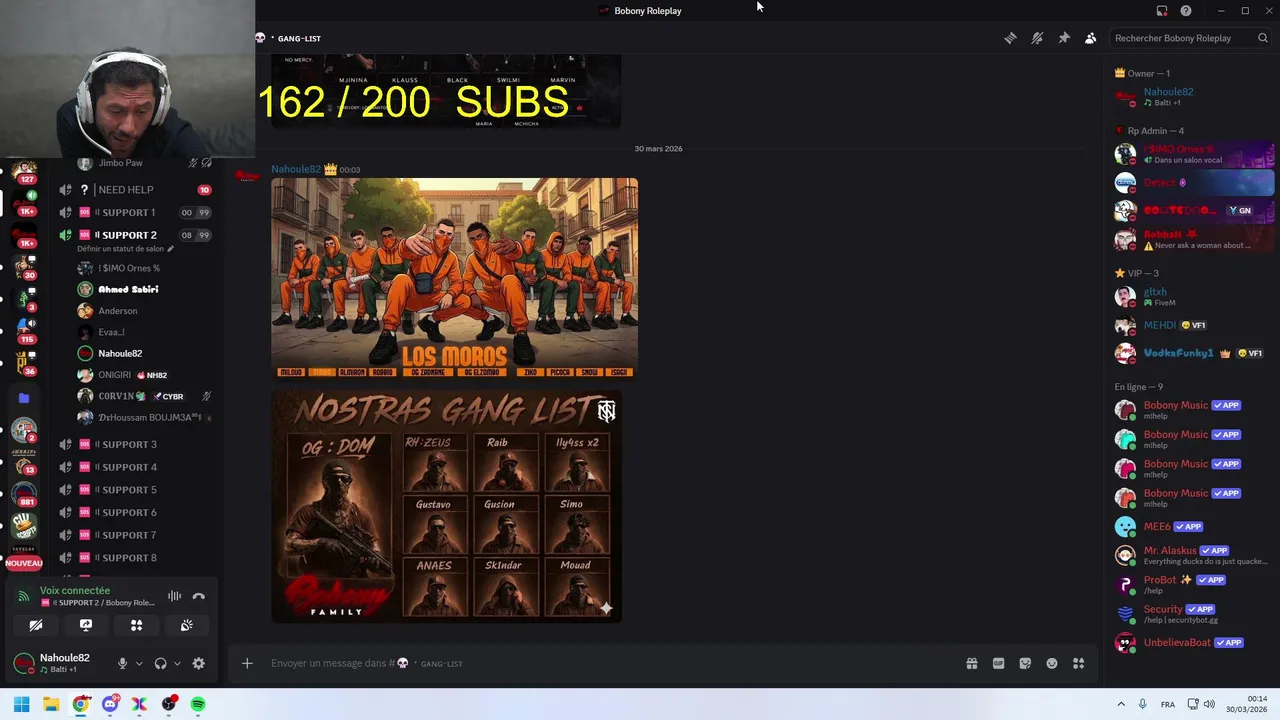Open Spotify from the taskbar
The width and height of the screenshot is (1280, 720).
[x=198, y=704]
